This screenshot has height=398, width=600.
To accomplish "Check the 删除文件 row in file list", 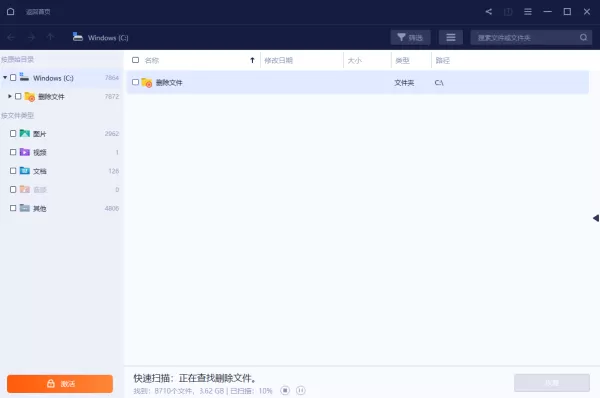I will point(135,82).
